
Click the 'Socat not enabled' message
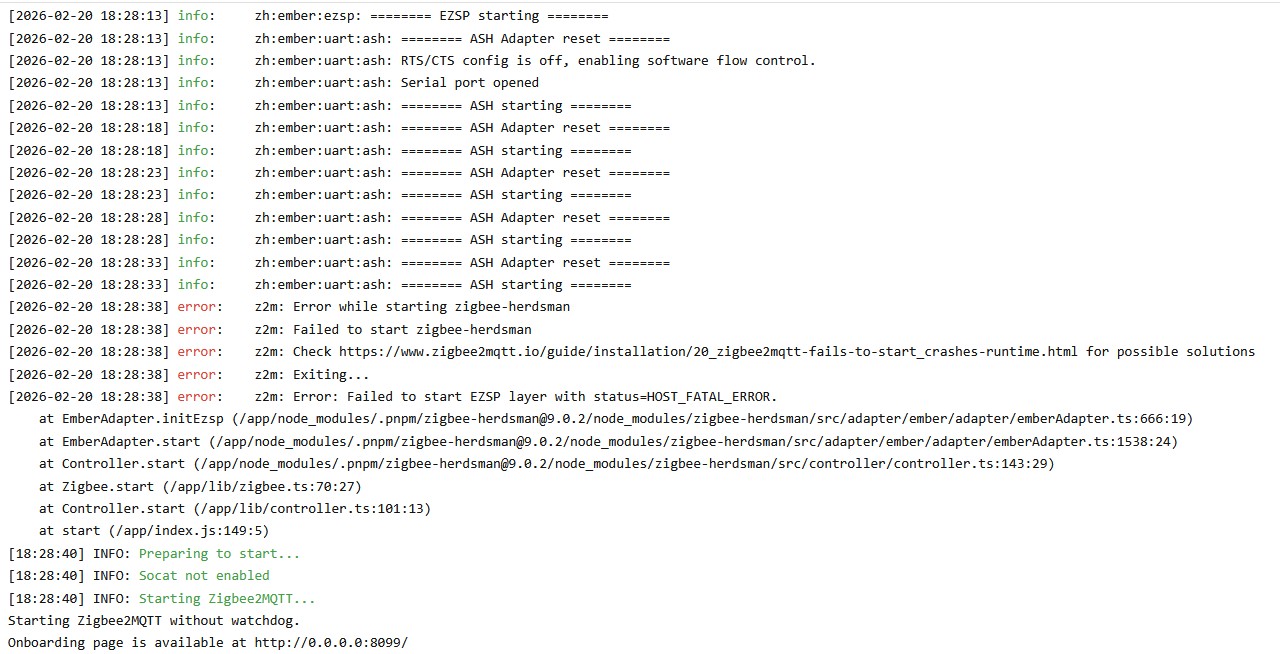pos(204,576)
